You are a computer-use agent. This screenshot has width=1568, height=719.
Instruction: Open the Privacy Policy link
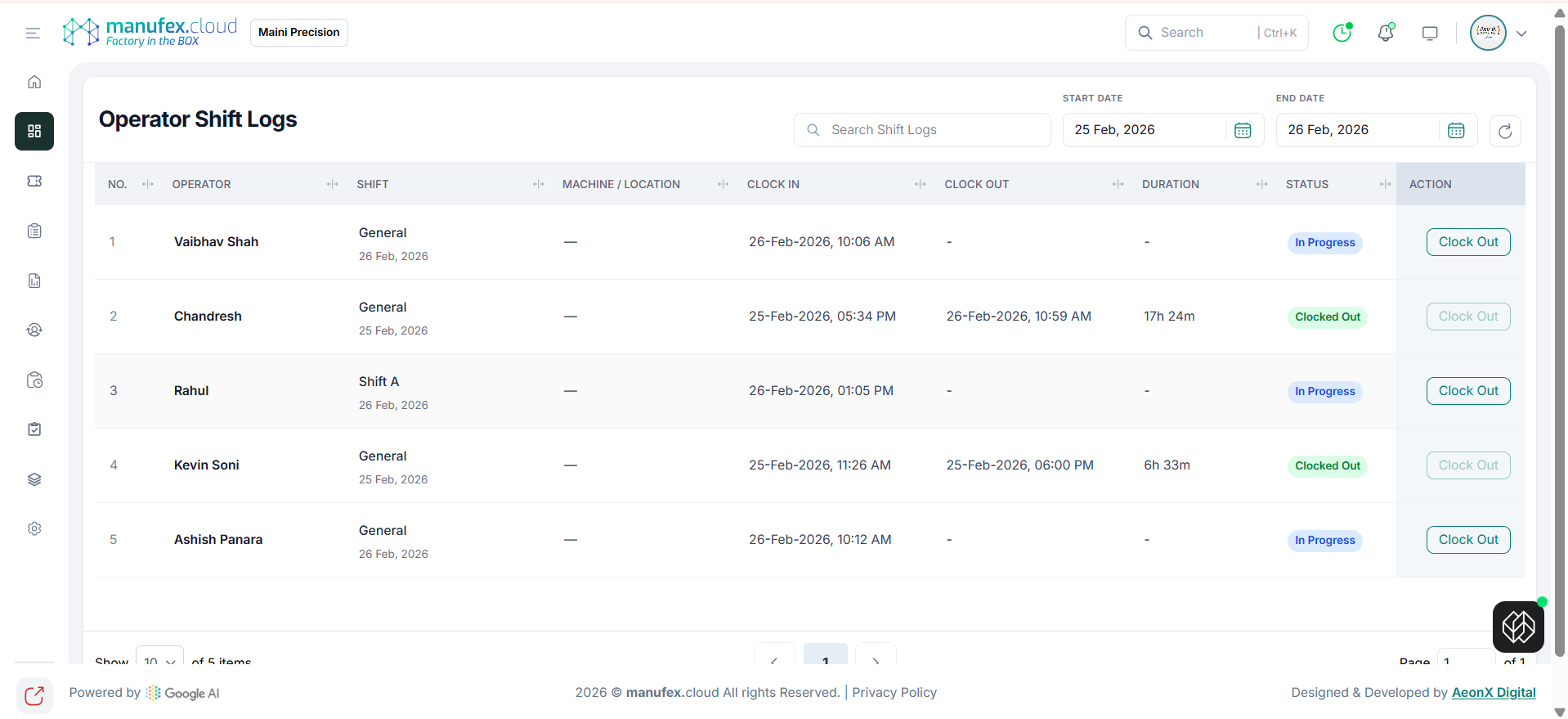click(894, 692)
